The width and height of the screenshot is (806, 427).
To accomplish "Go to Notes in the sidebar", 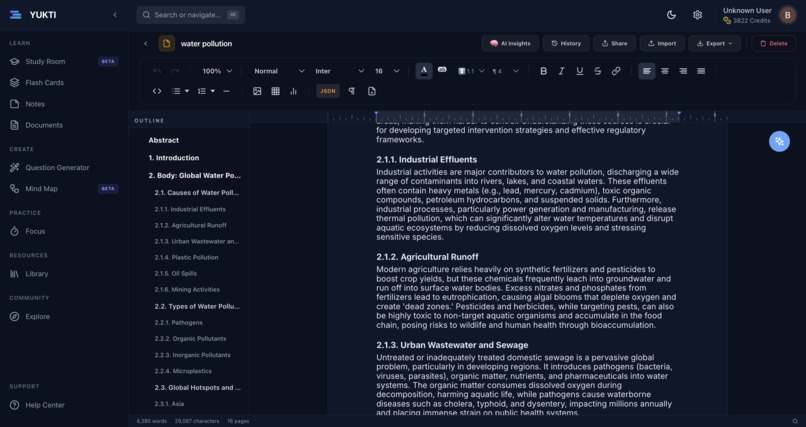I will tap(64, 104).
